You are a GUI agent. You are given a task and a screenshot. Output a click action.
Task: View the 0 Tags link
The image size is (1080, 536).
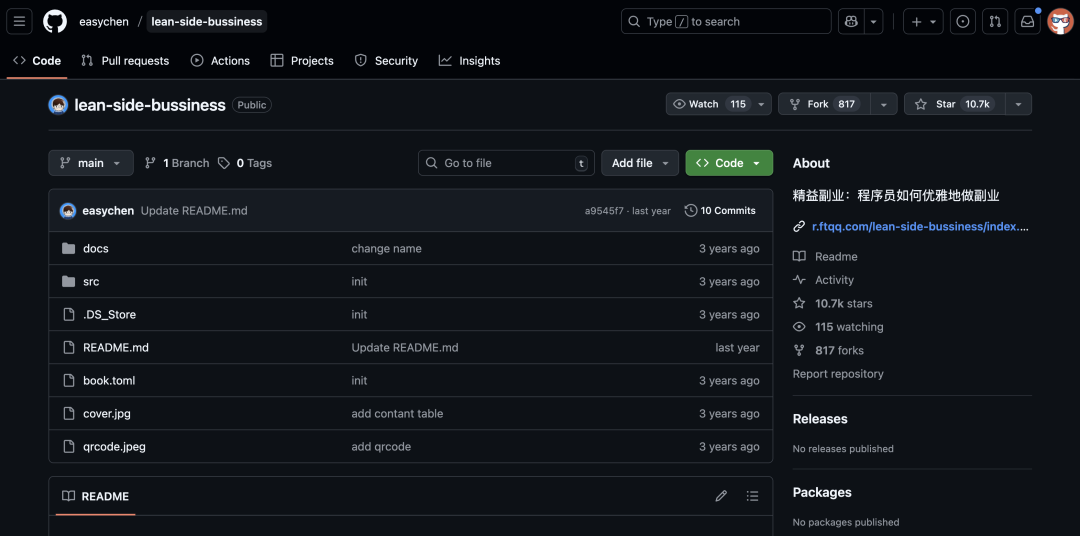[245, 163]
